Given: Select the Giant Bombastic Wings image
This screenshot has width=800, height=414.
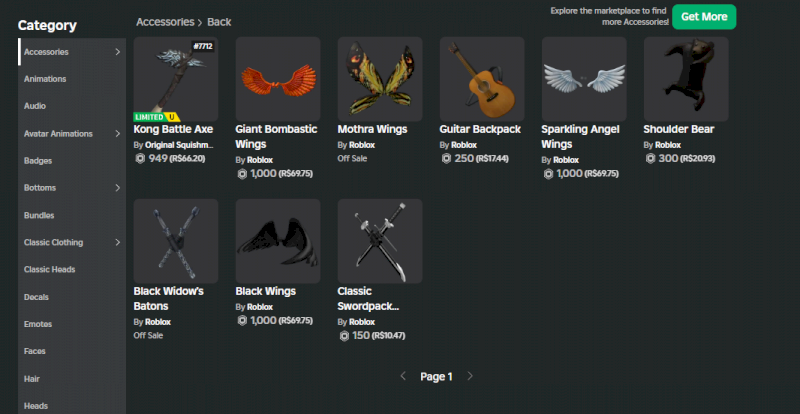Looking at the screenshot, I should [278, 79].
